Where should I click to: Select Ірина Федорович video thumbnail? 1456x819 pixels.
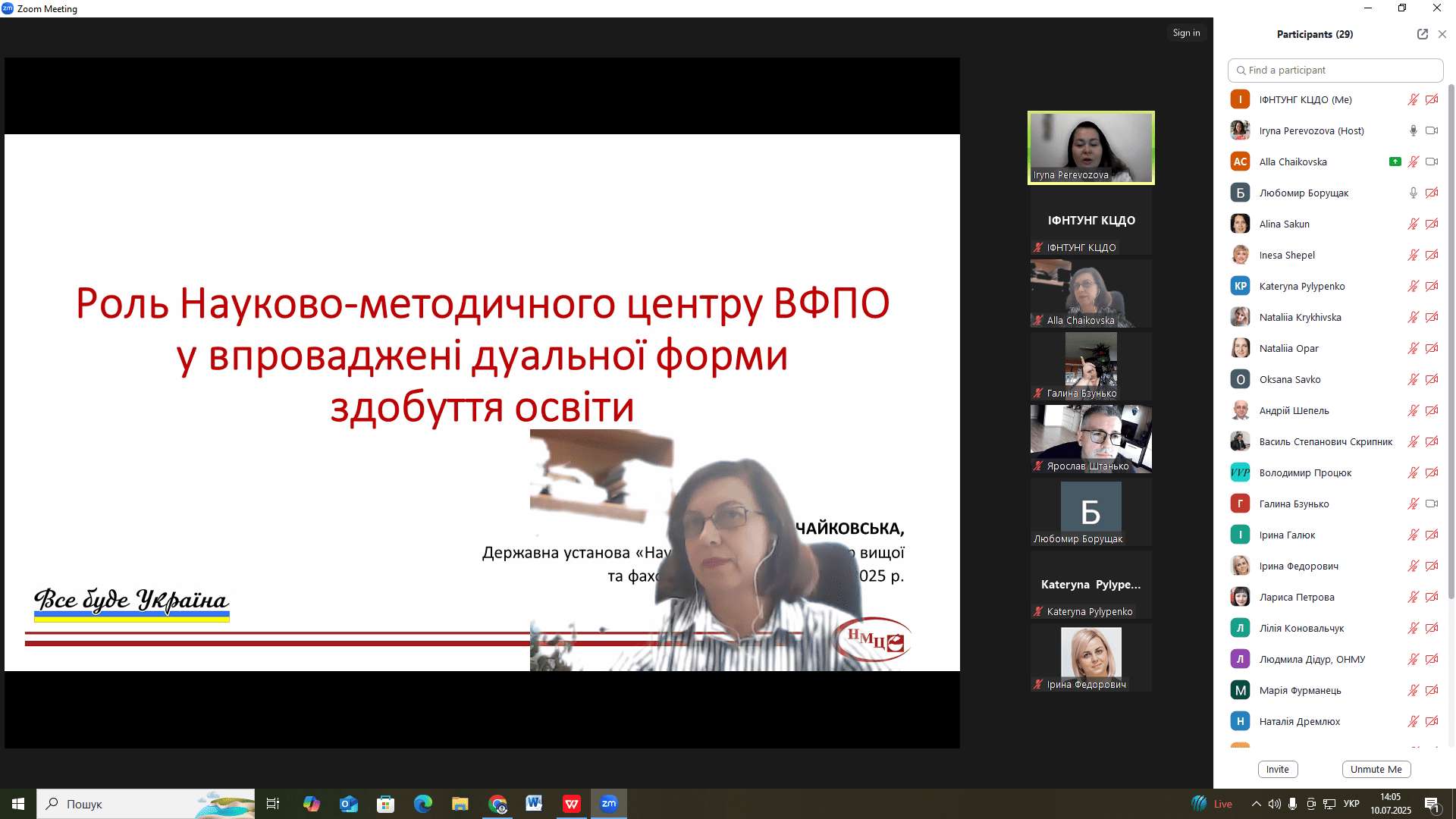(1091, 657)
